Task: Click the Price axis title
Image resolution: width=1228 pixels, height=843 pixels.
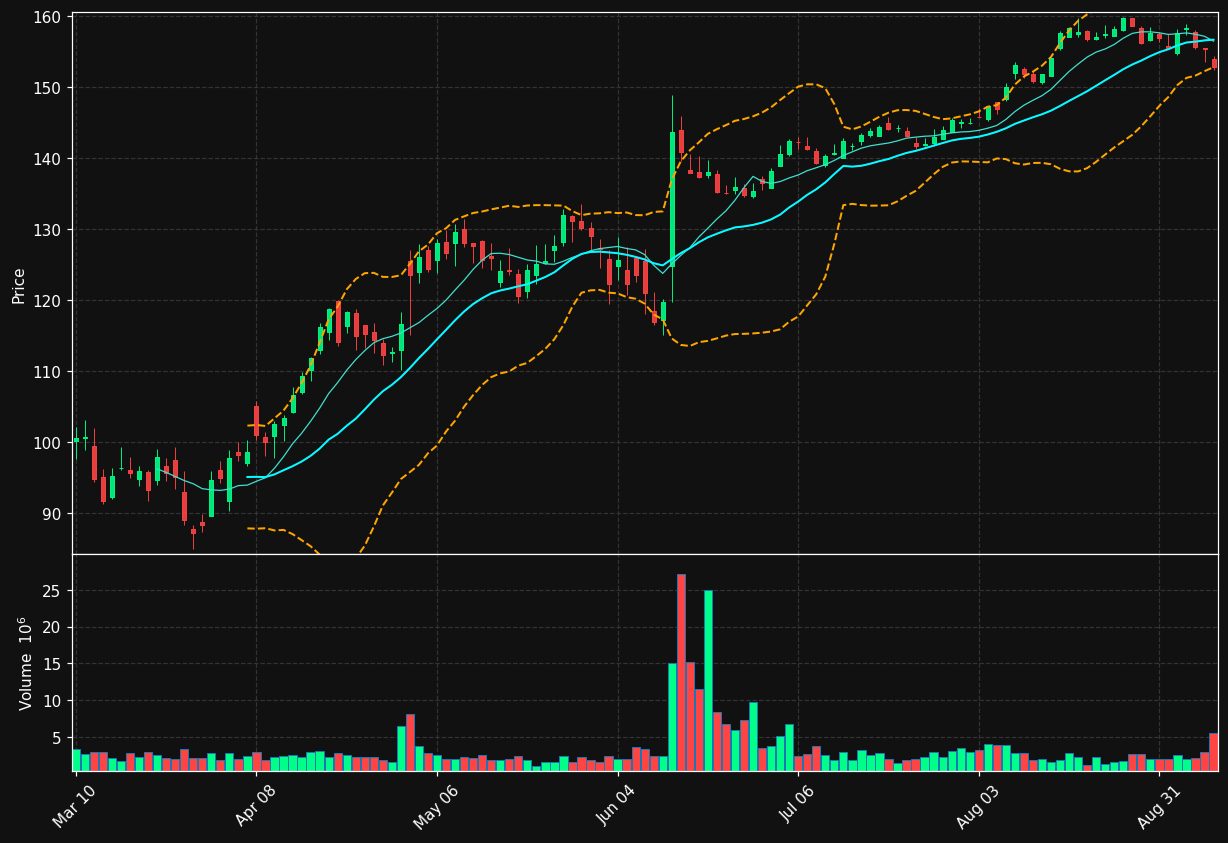Action: [x=19, y=285]
